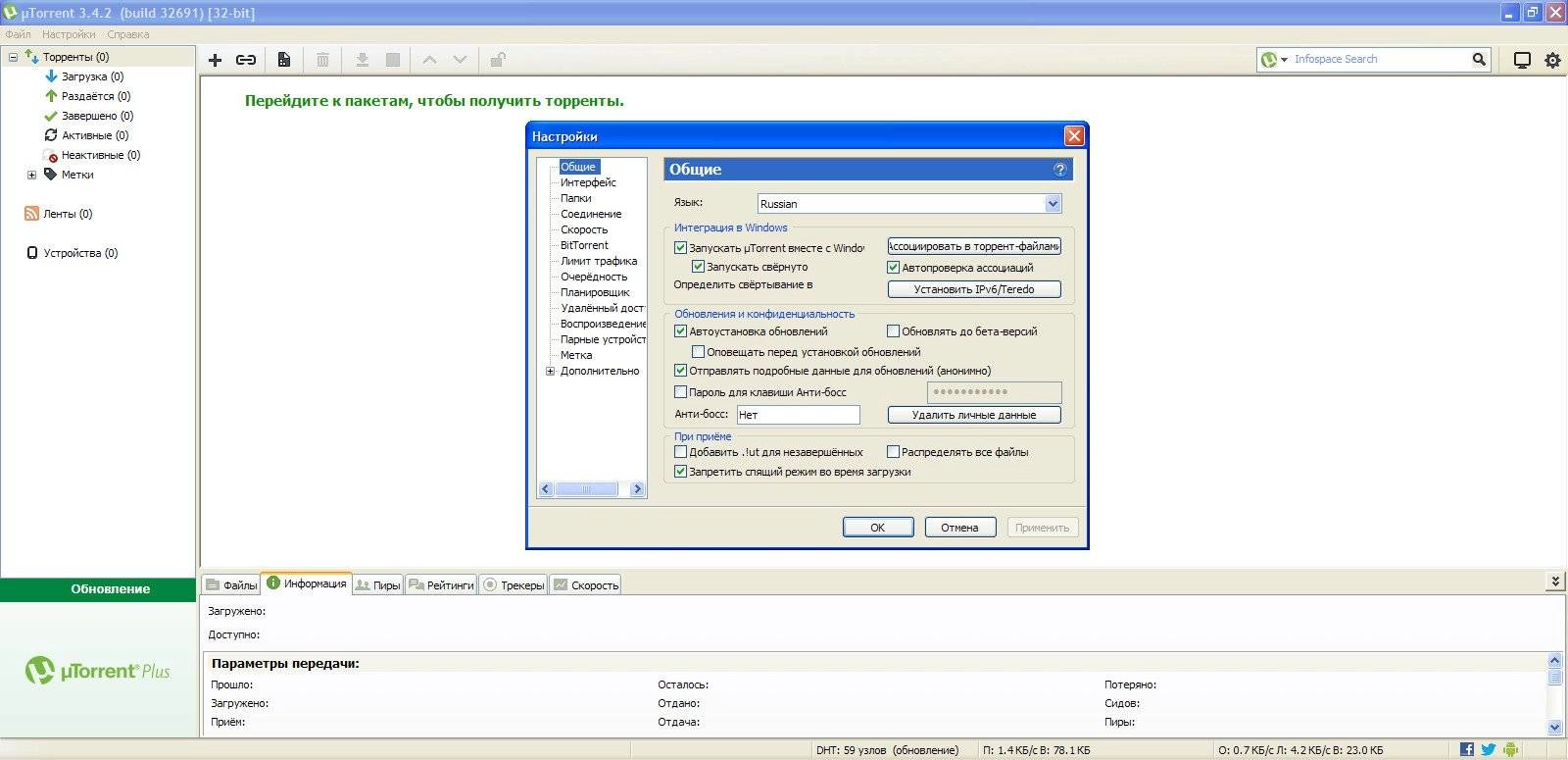Click scroll right arrow under settings tree
This screenshot has height=760, width=1568.
(x=638, y=488)
